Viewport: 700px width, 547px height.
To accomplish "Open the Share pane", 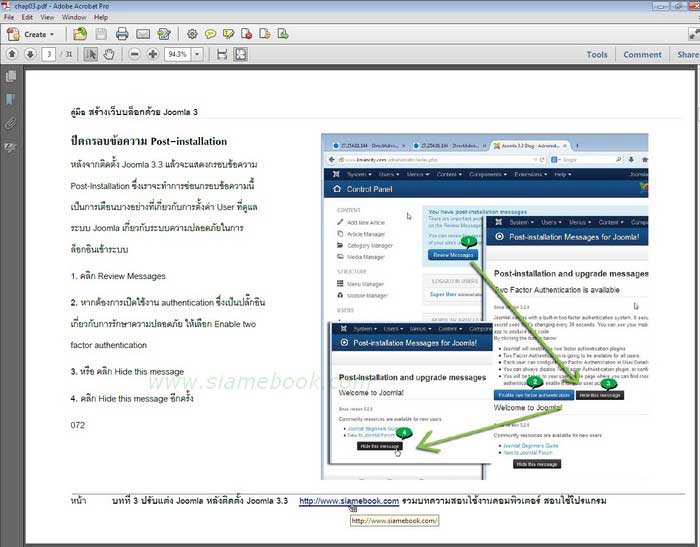I will pyautogui.click(x=688, y=54).
